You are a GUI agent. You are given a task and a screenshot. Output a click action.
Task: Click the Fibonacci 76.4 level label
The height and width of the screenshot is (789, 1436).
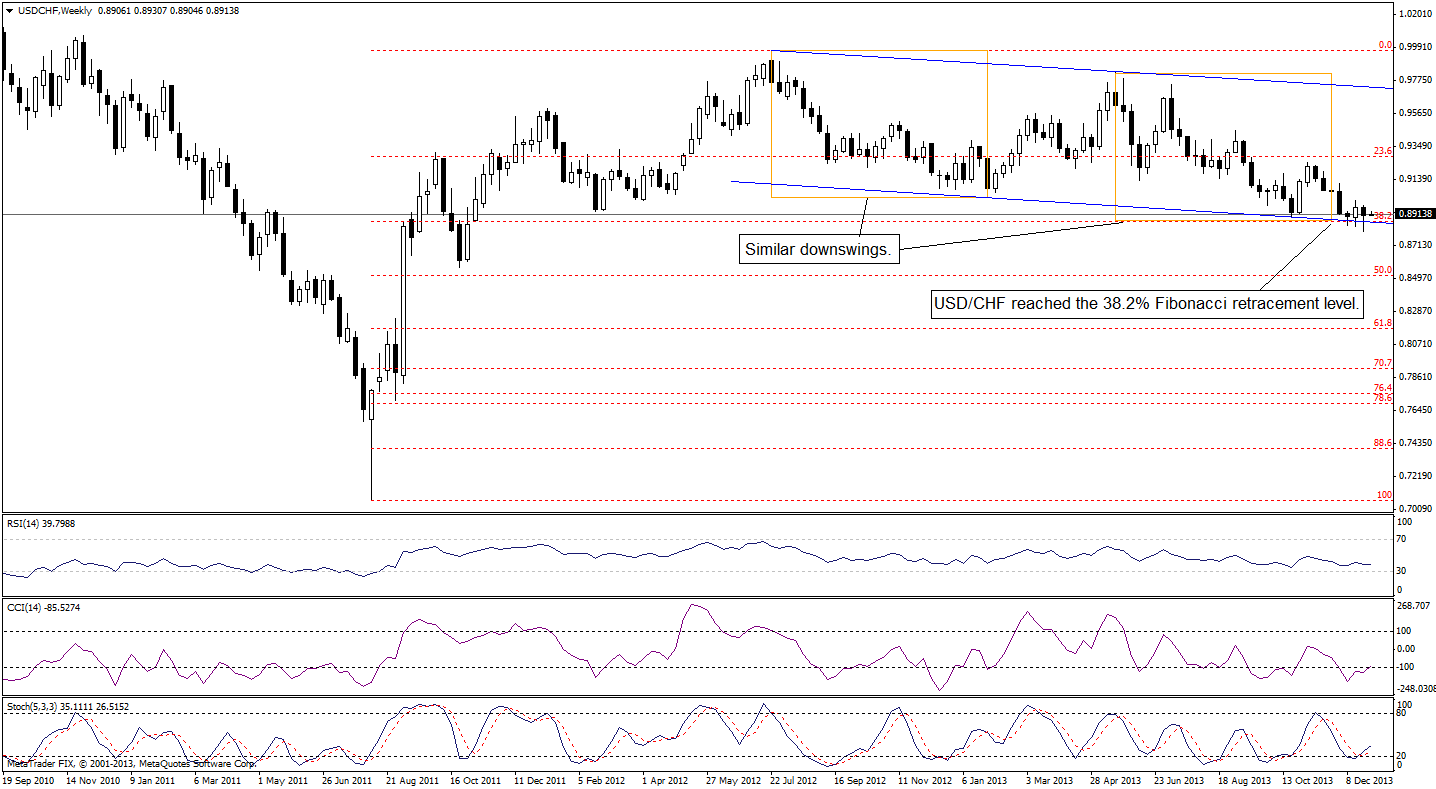1384,388
